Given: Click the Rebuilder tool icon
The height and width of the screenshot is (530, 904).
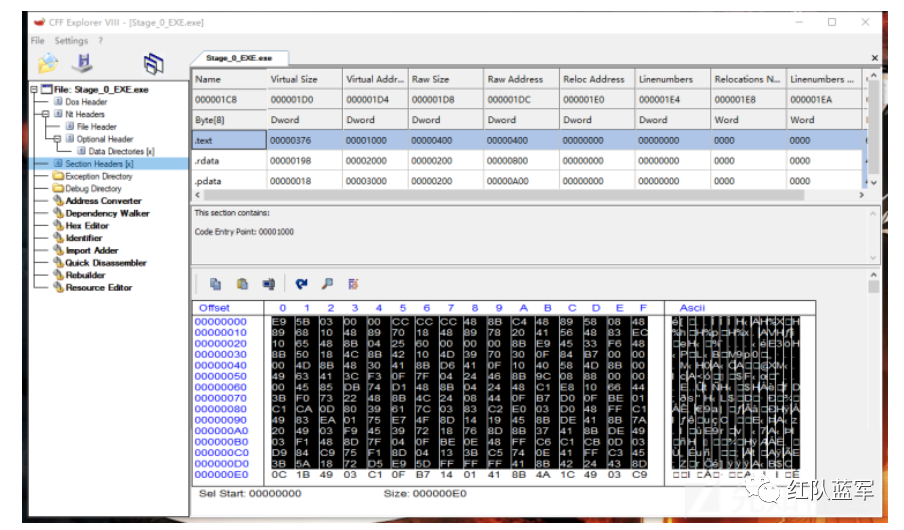Looking at the screenshot, I should [x=58, y=275].
